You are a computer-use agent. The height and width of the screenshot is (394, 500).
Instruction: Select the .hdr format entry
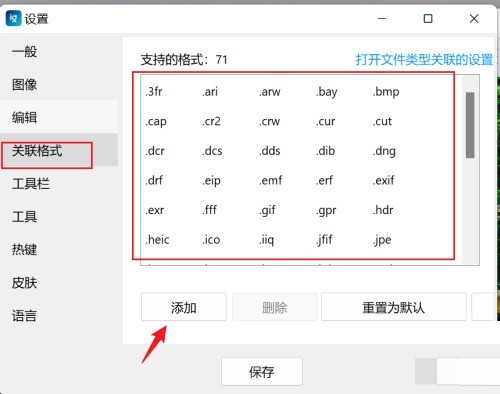pyautogui.click(x=383, y=210)
